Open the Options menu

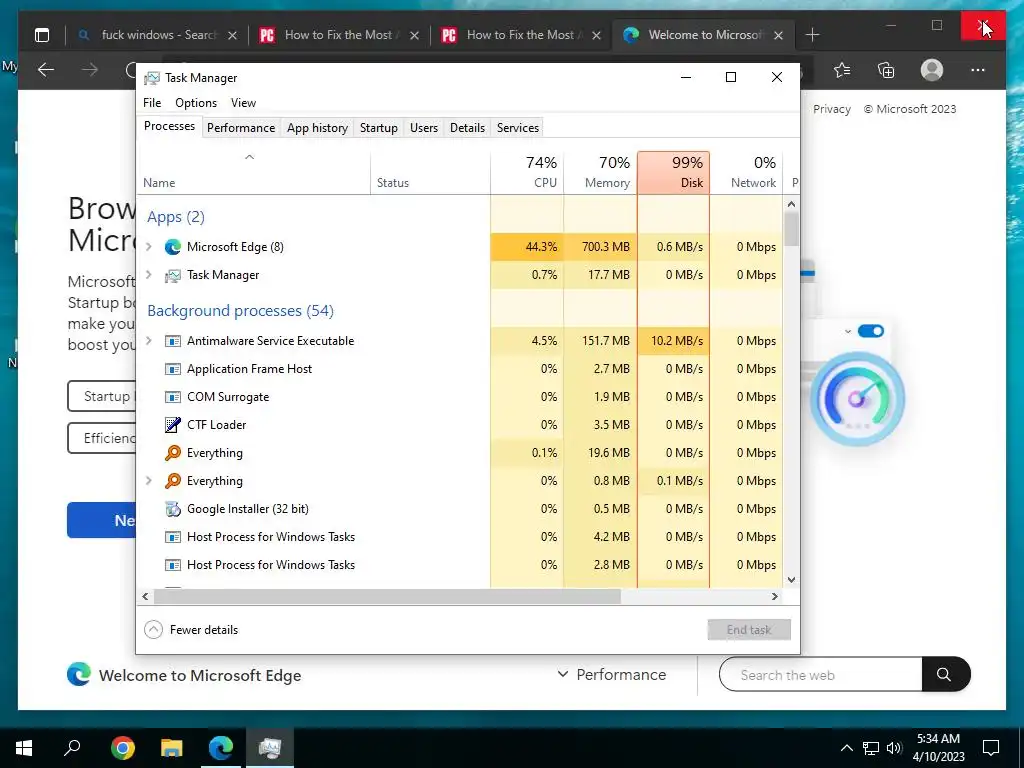[196, 103]
